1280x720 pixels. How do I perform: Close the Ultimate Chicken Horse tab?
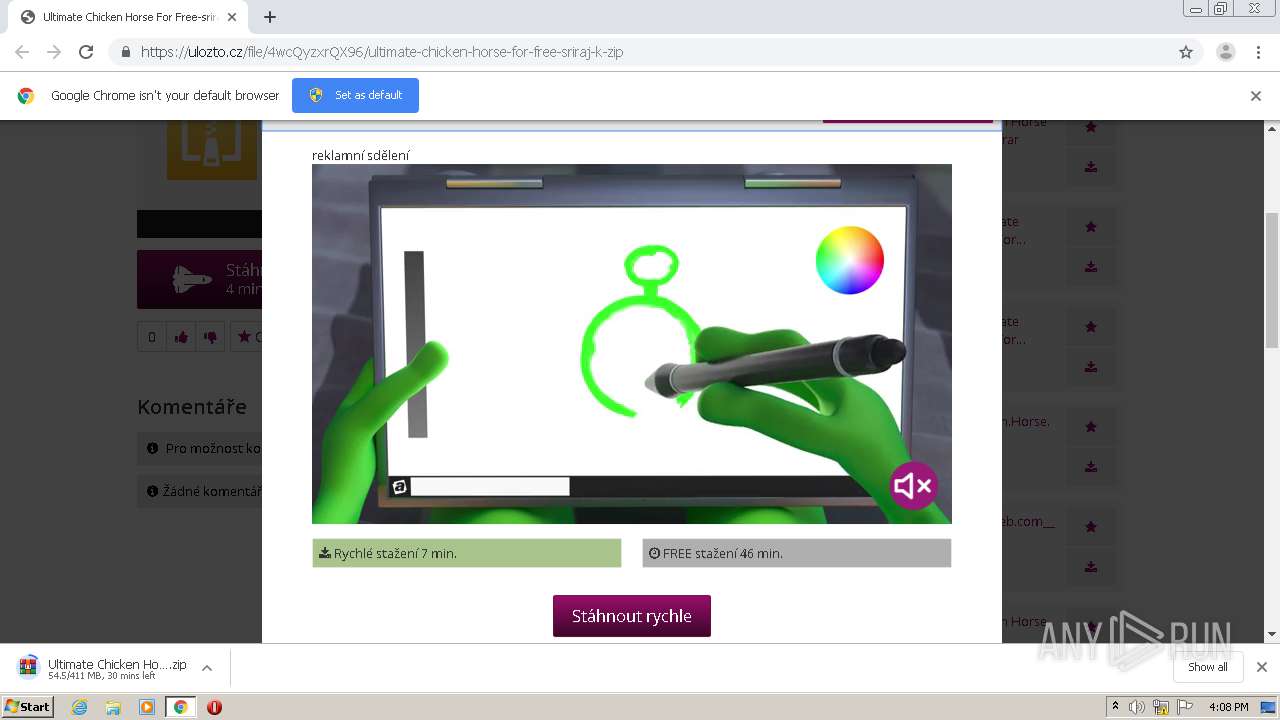click(232, 17)
